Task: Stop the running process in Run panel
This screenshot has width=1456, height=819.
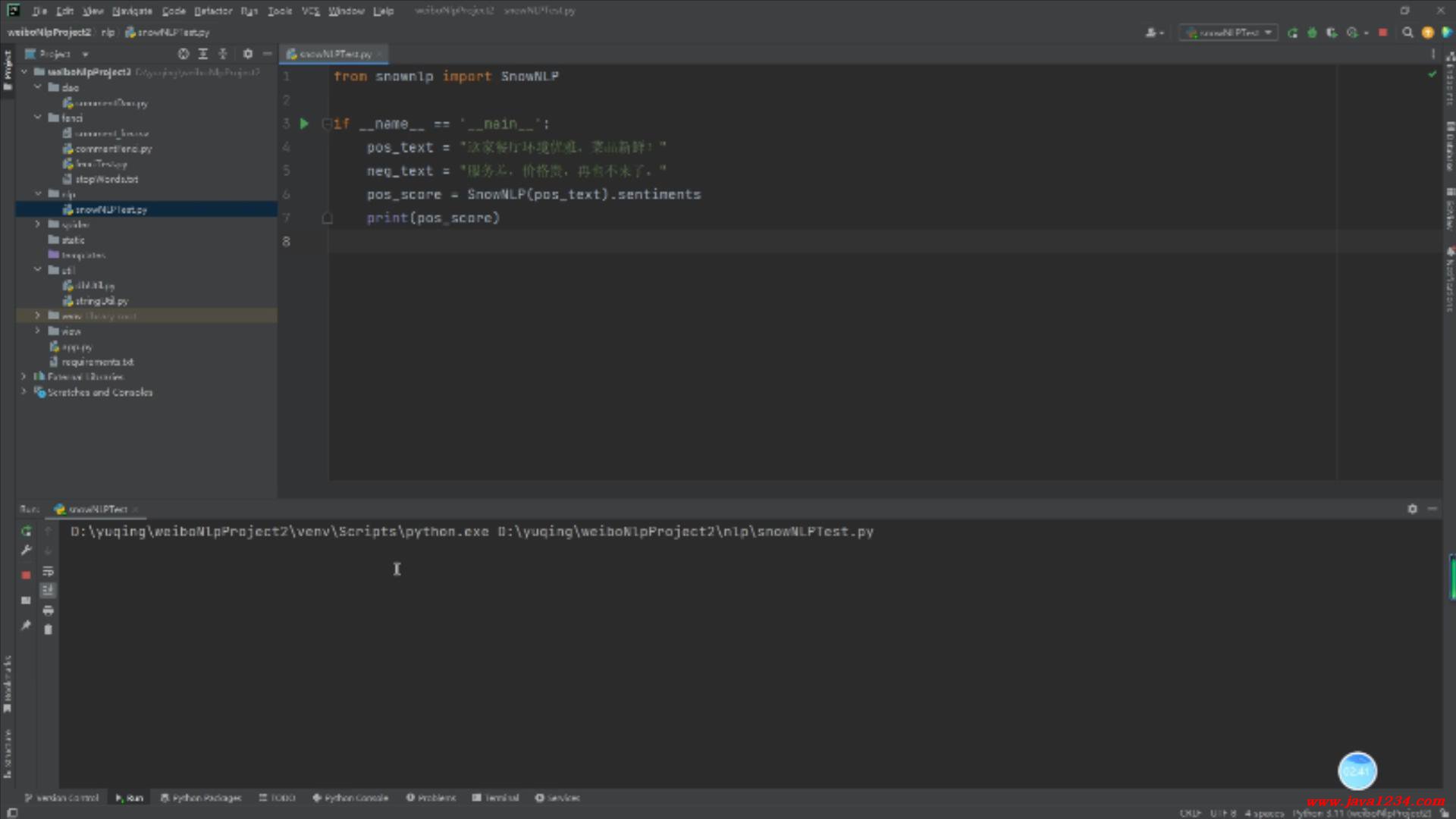Action: click(27, 575)
